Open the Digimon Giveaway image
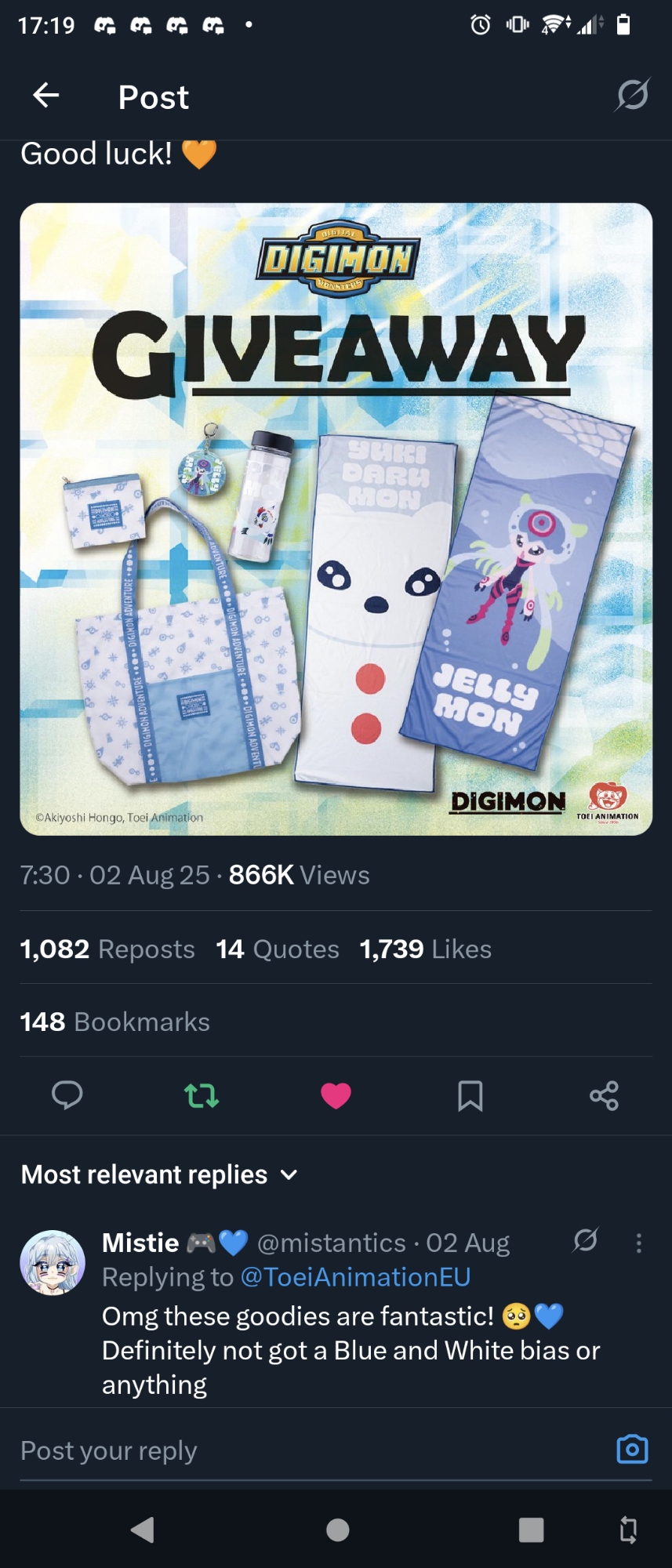Viewport: 672px width, 1568px height. click(336, 519)
